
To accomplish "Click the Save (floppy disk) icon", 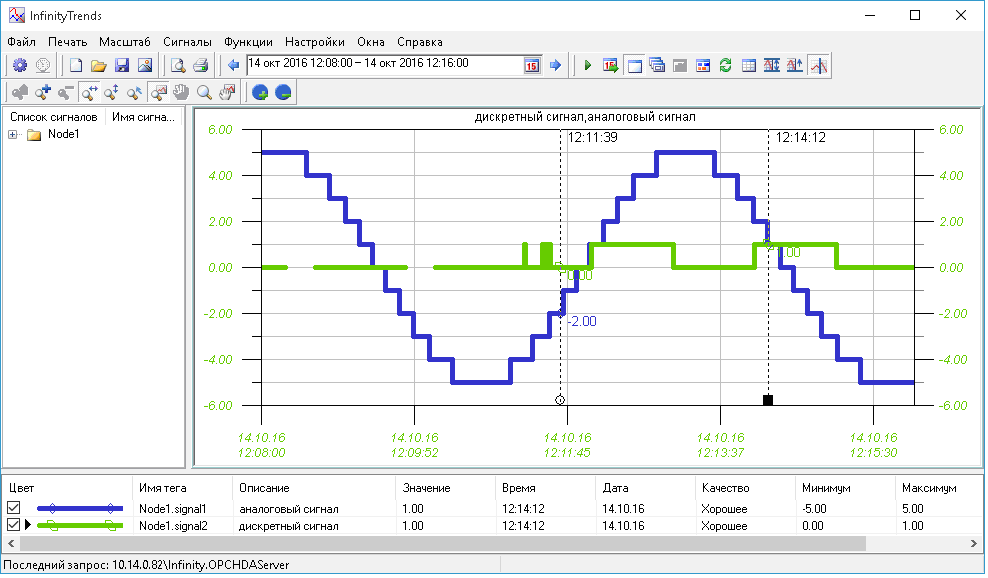I will coord(122,65).
